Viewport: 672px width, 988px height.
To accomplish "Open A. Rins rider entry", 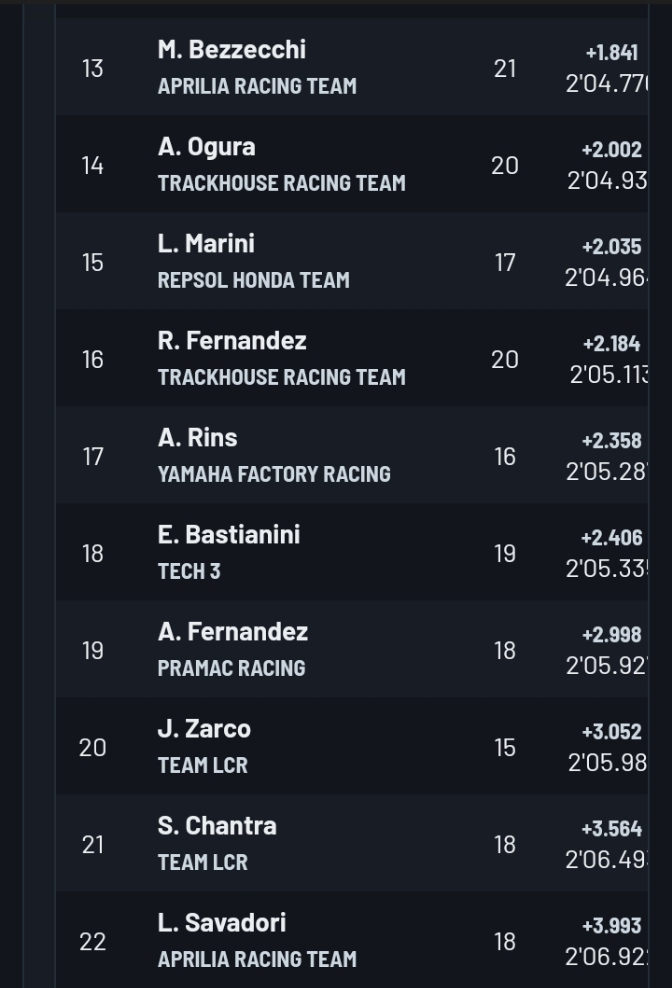I will tap(197, 438).
